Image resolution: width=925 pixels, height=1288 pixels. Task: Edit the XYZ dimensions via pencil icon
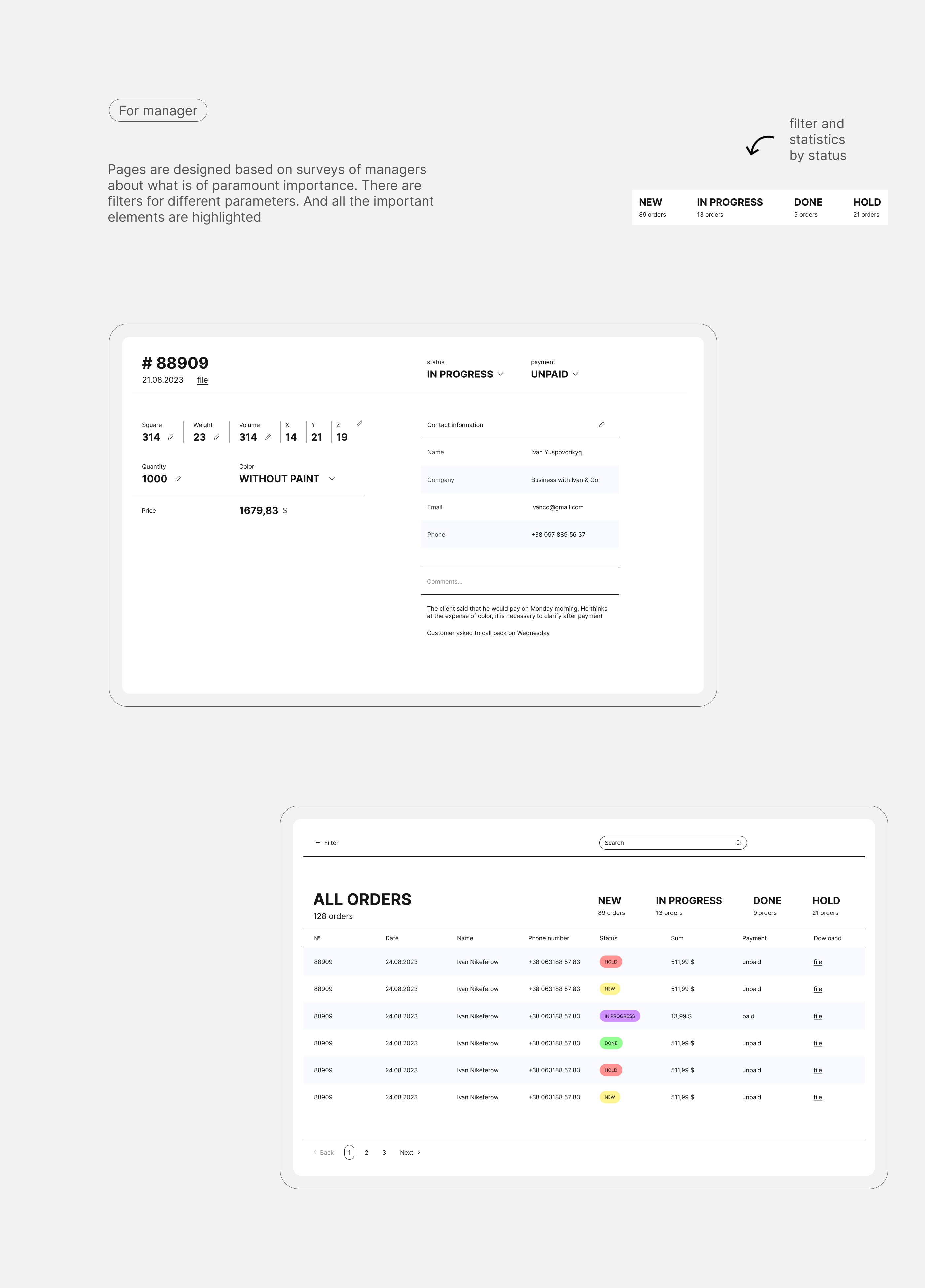click(359, 424)
